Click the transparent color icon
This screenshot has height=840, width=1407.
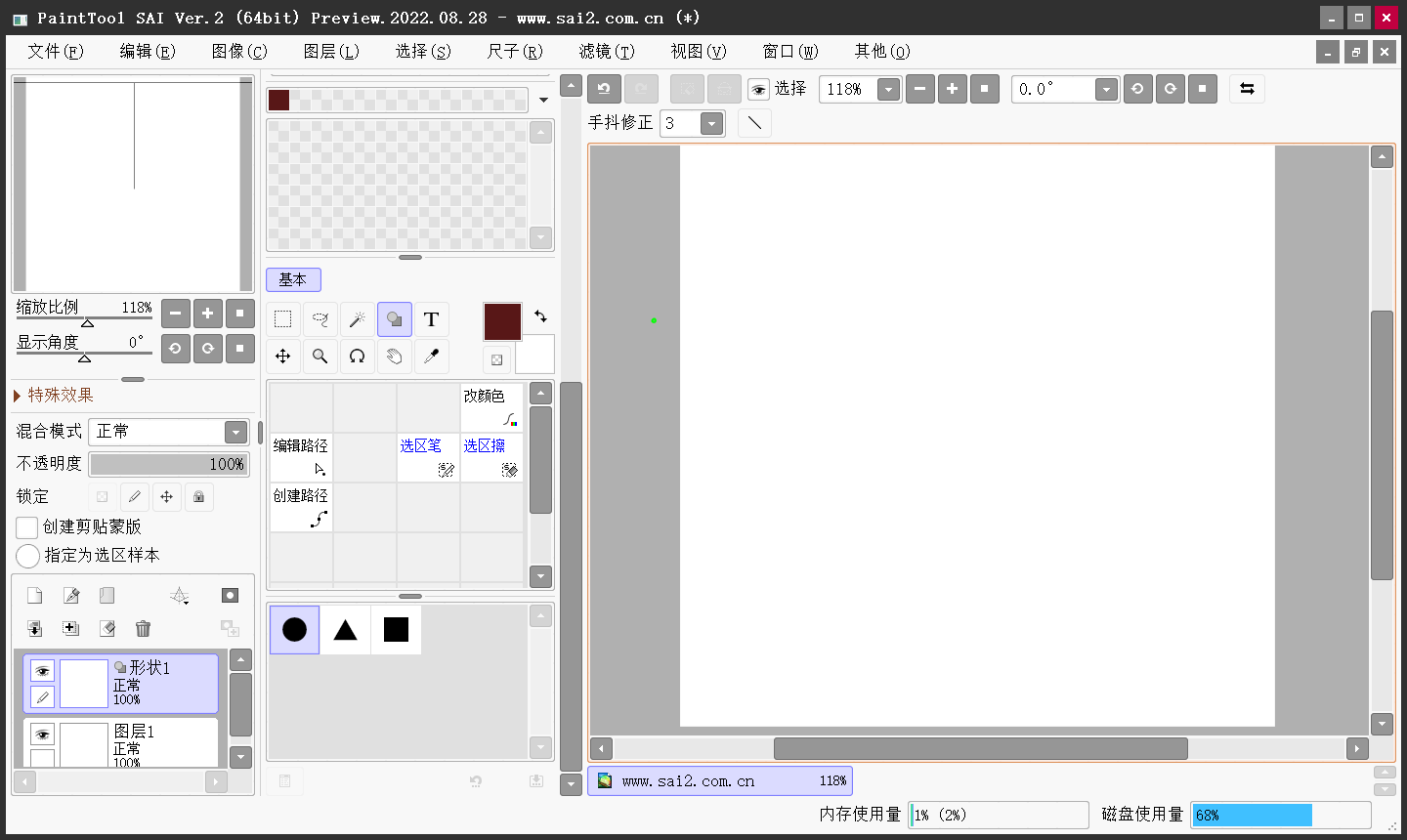[x=497, y=359]
